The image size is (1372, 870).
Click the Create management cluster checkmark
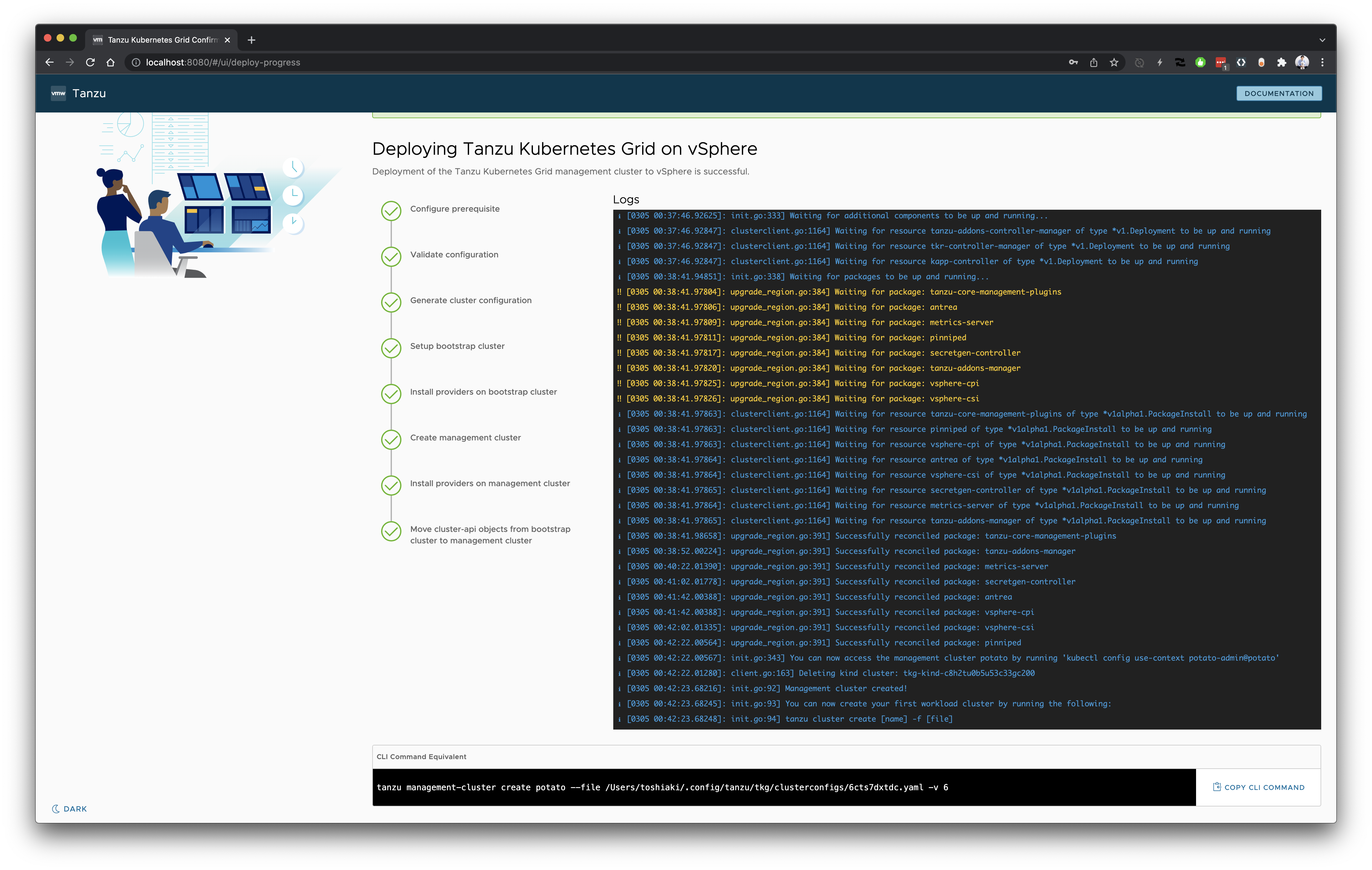[391, 439]
